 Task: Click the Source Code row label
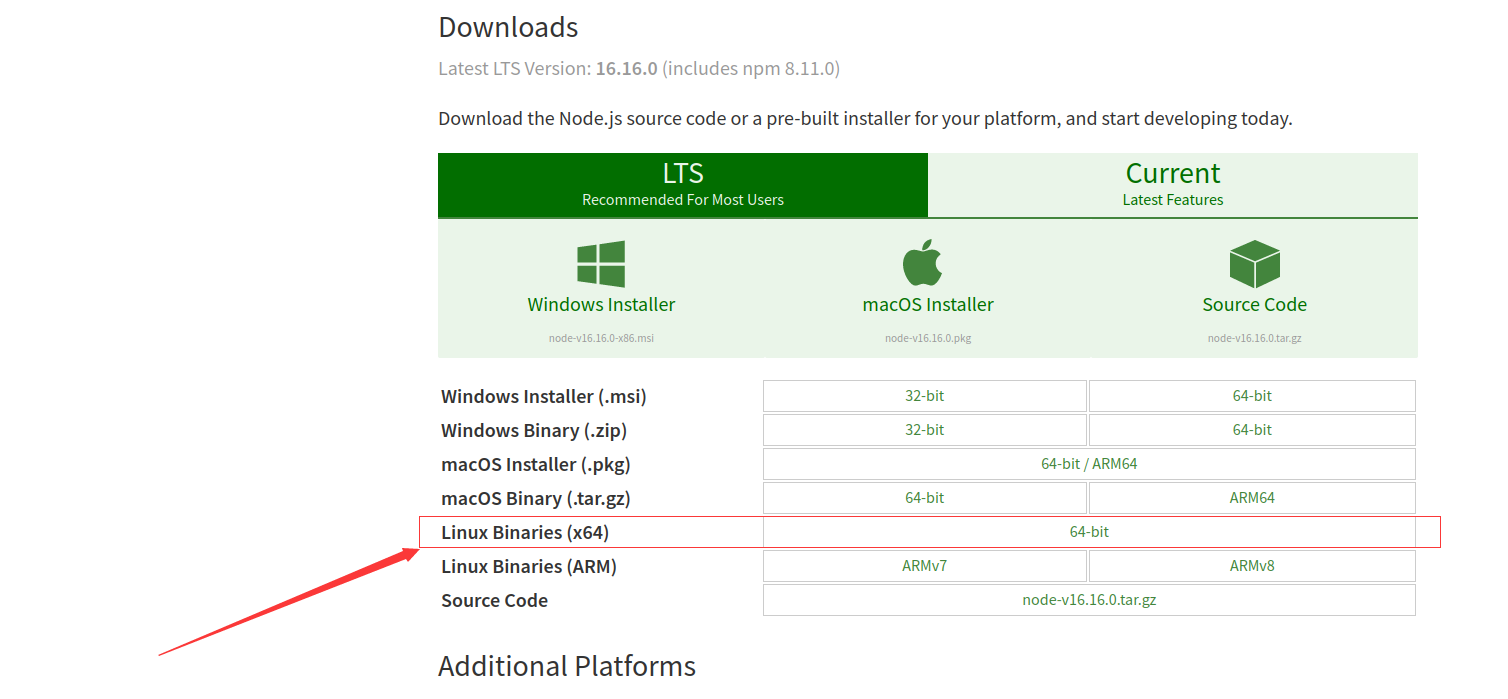coord(494,601)
